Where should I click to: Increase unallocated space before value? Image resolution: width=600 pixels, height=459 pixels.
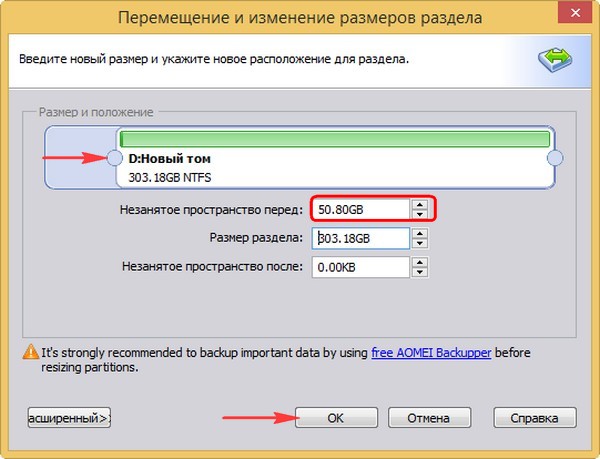tap(420, 204)
